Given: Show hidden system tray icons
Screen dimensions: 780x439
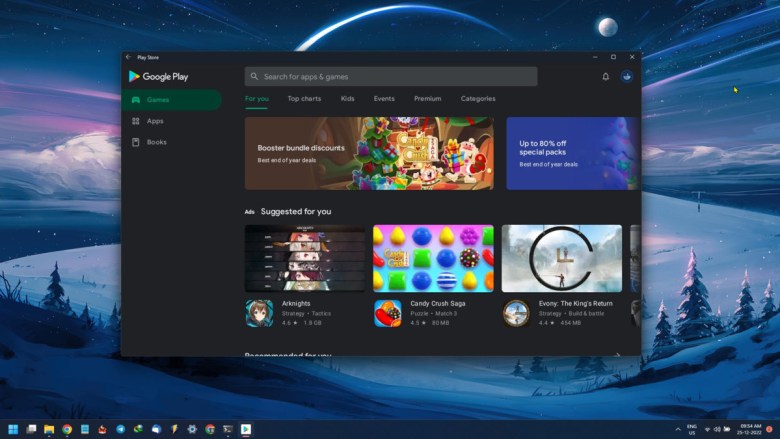Looking at the screenshot, I should 678,429.
